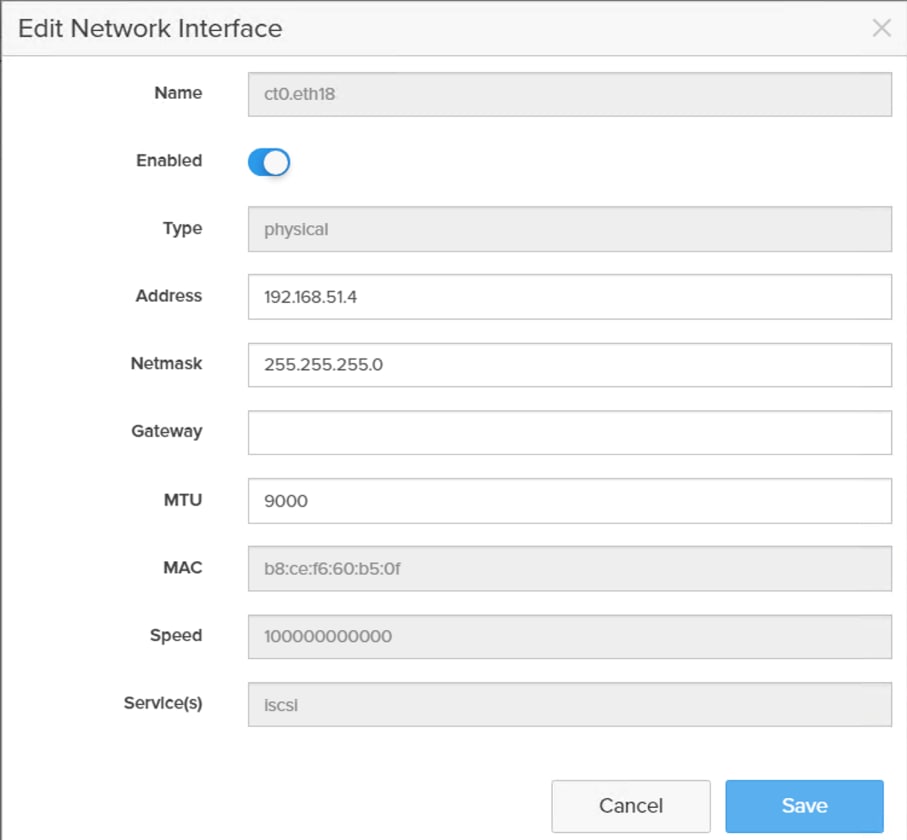Select the MTU value 9000
Image resolution: width=907 pixels, height=840 pixels.
coord(569,500)
